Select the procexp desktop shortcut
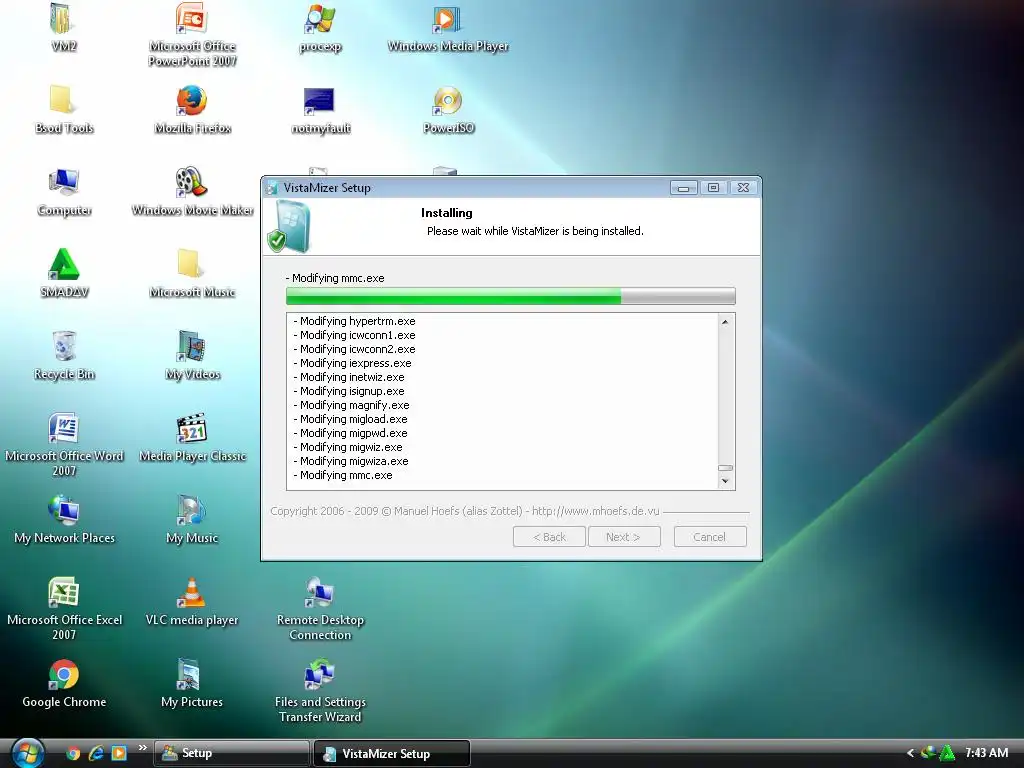Viewport: 1024px width, 768px height. tap(320, 27)
